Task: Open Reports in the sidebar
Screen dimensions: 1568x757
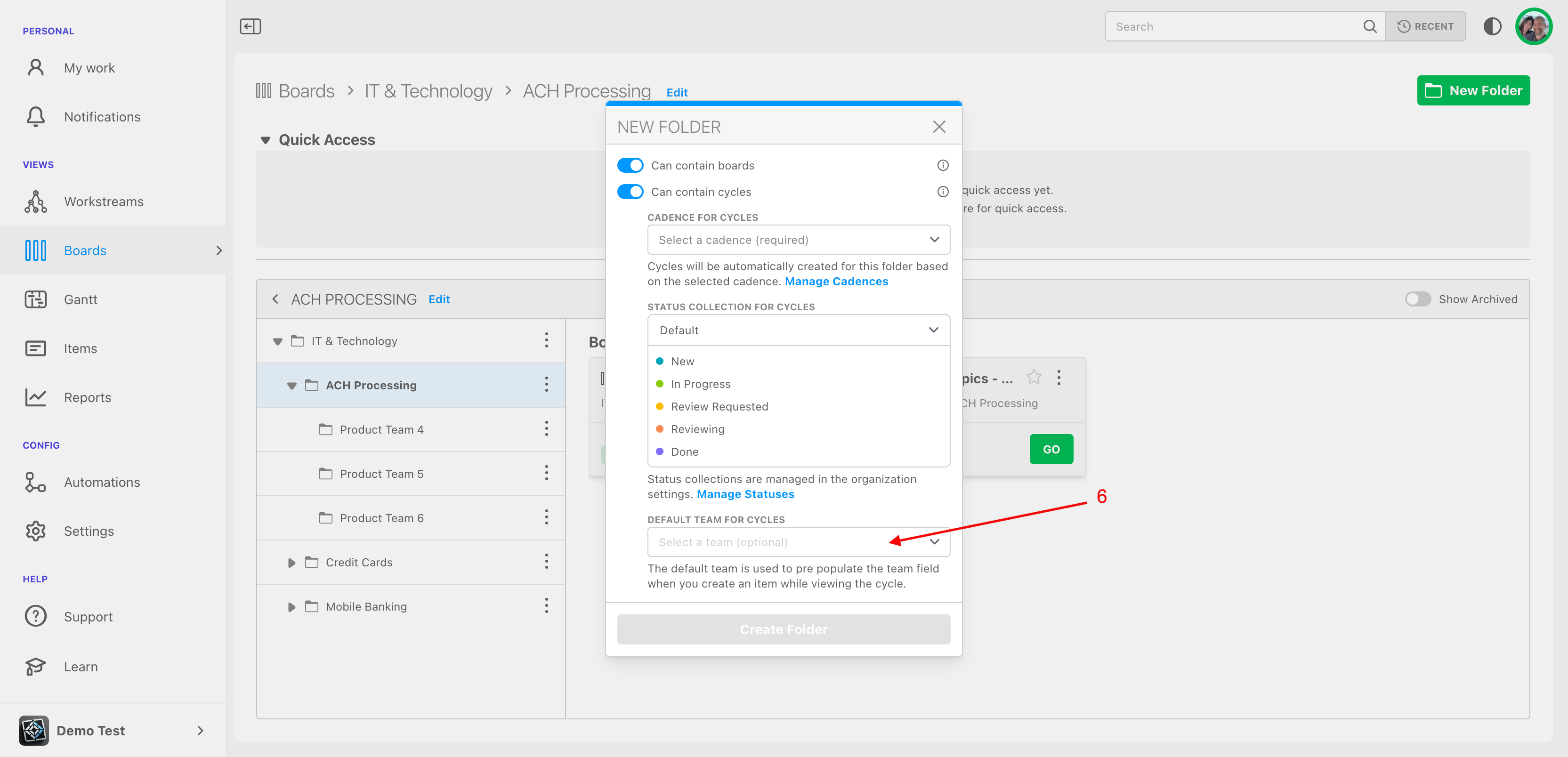Action: tap(87, 397)
